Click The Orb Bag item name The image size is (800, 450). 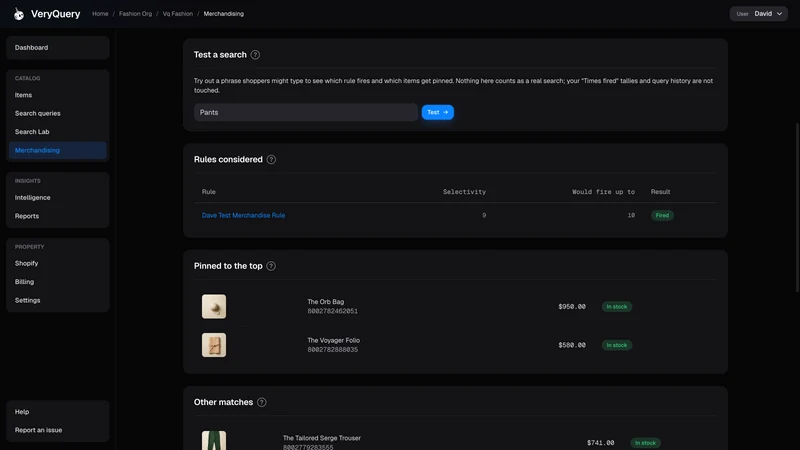[326, 302]
